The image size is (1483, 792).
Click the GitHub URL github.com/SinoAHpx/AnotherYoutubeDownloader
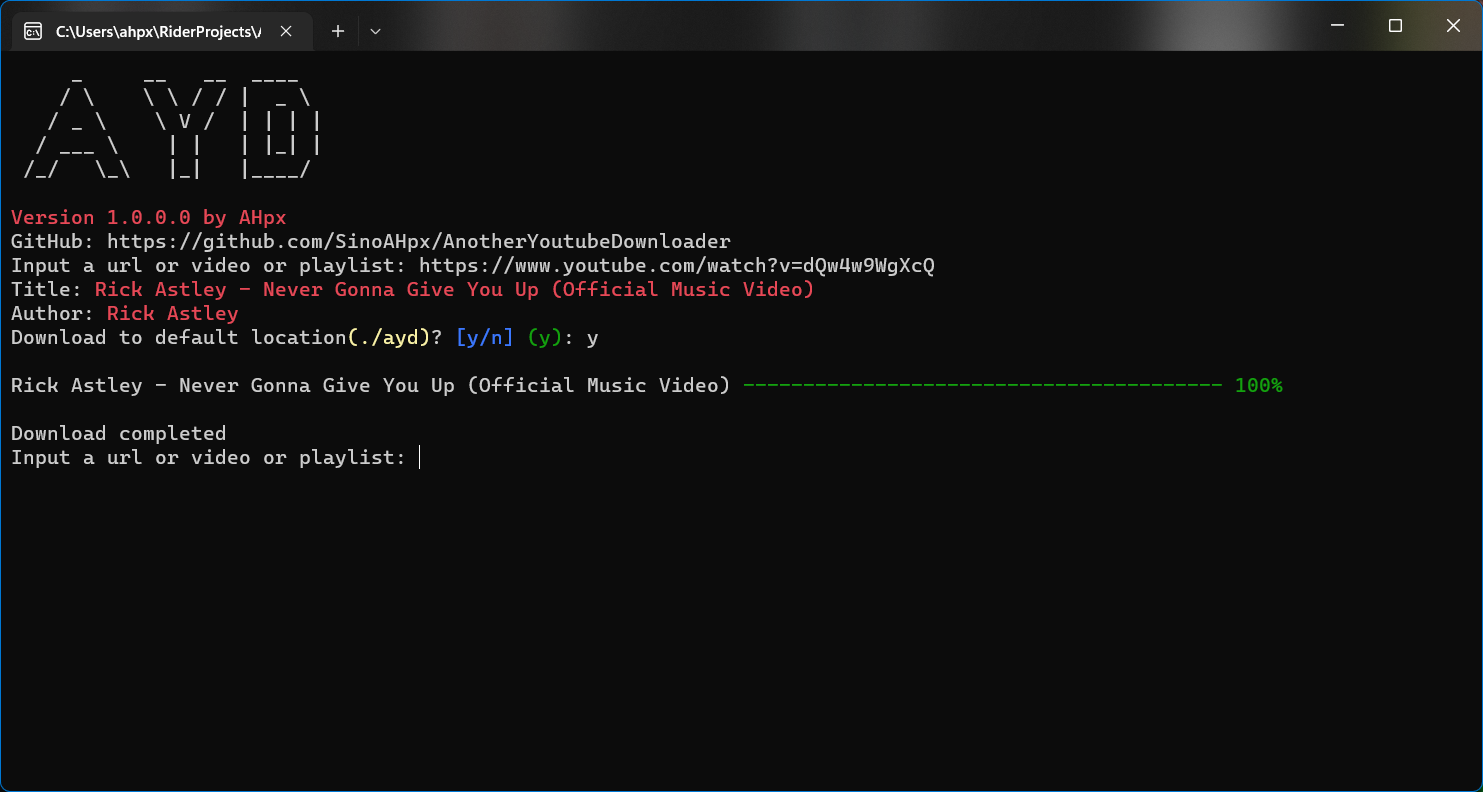[419, 241]
